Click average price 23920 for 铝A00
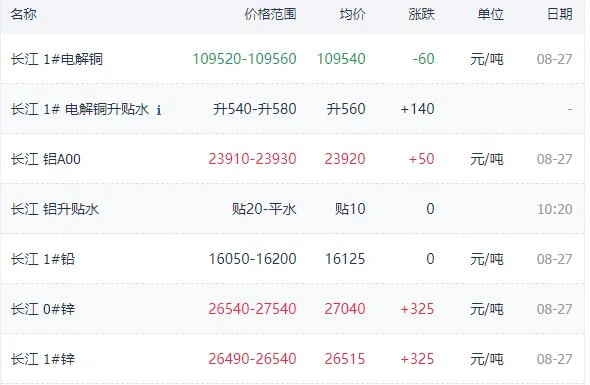 tap(345, 159)
